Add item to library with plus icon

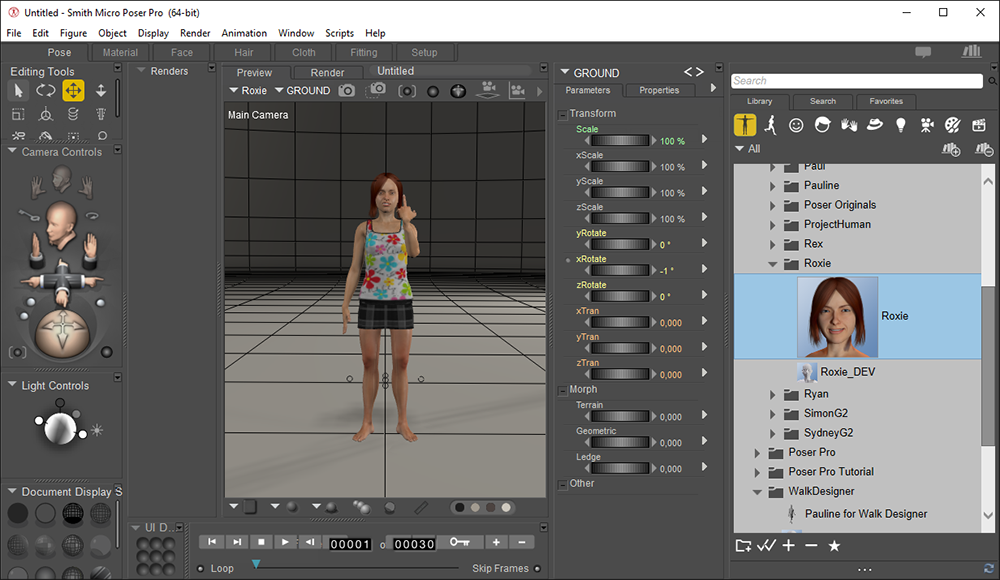coord(789,546)
